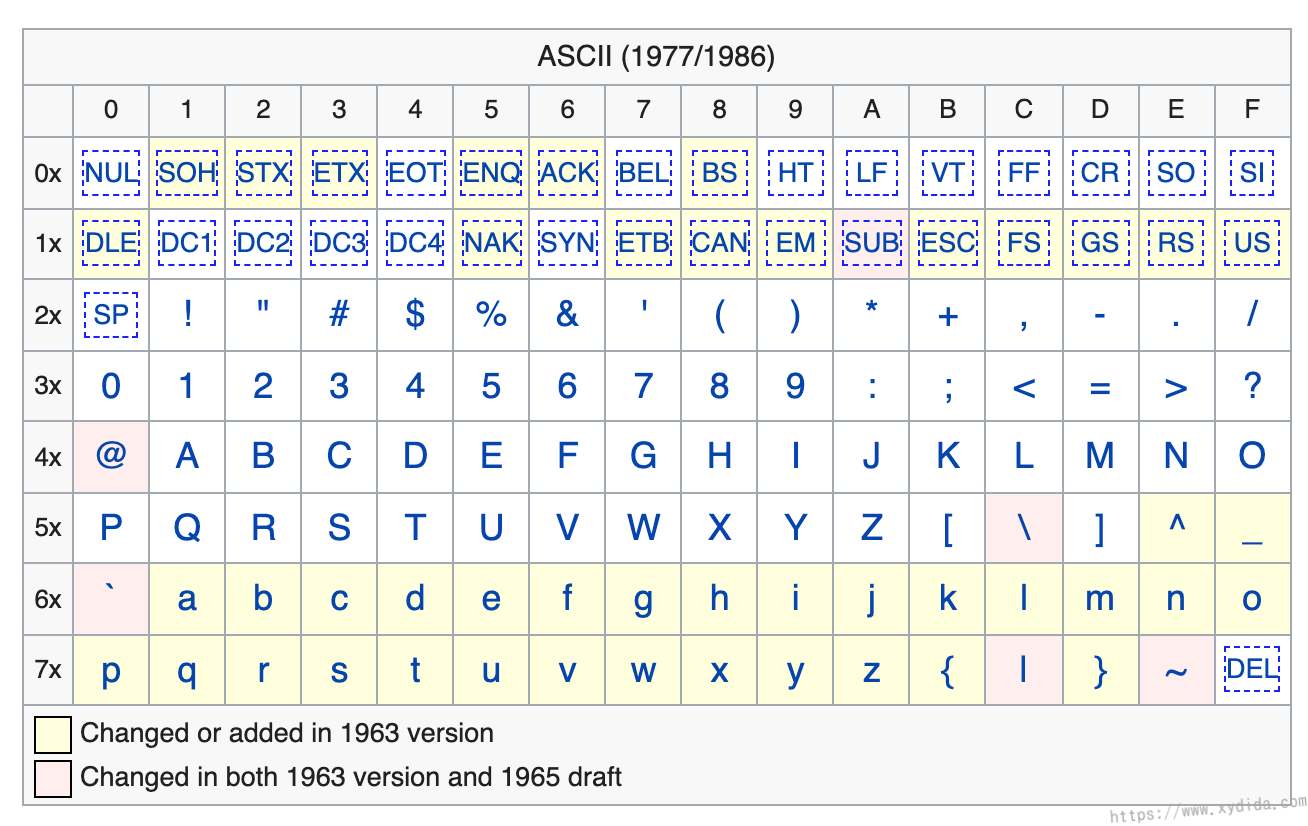Select the ampersand & character cell

567,315
